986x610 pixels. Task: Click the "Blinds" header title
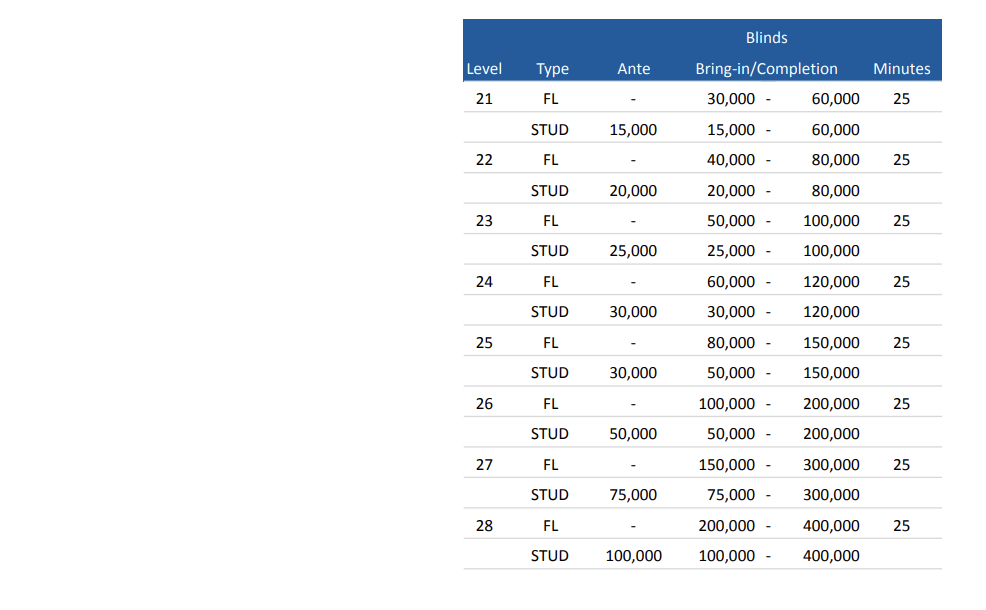766,38
